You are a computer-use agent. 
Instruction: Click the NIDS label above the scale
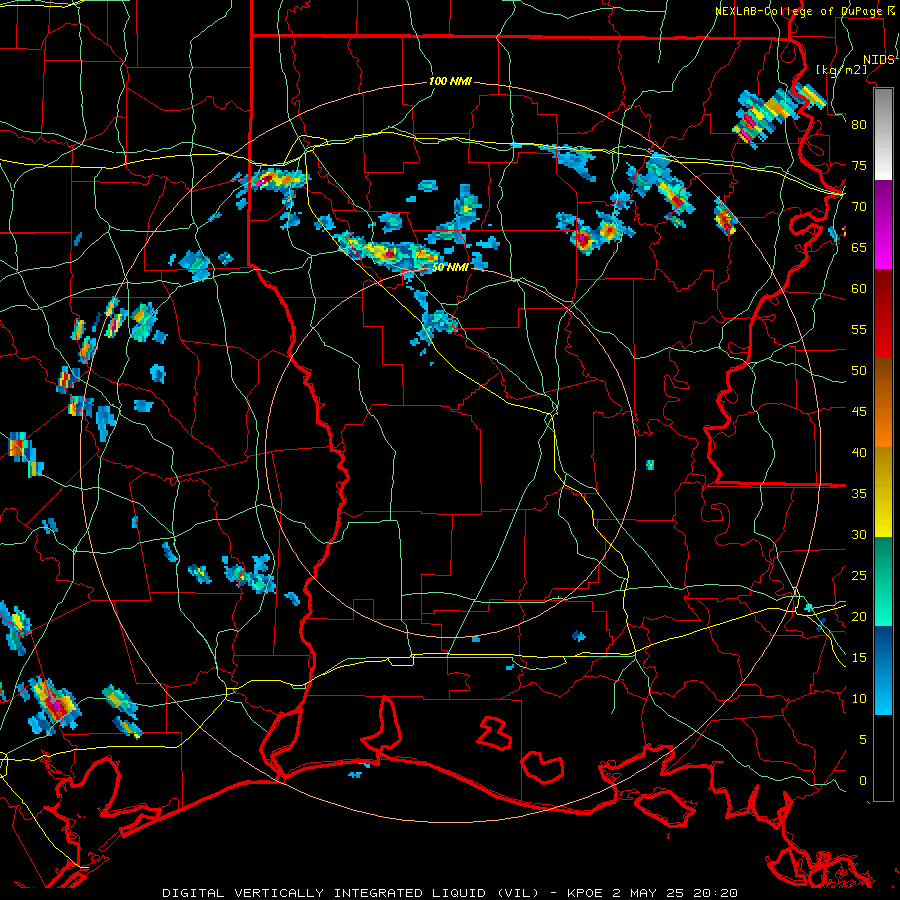coord(878,60)
